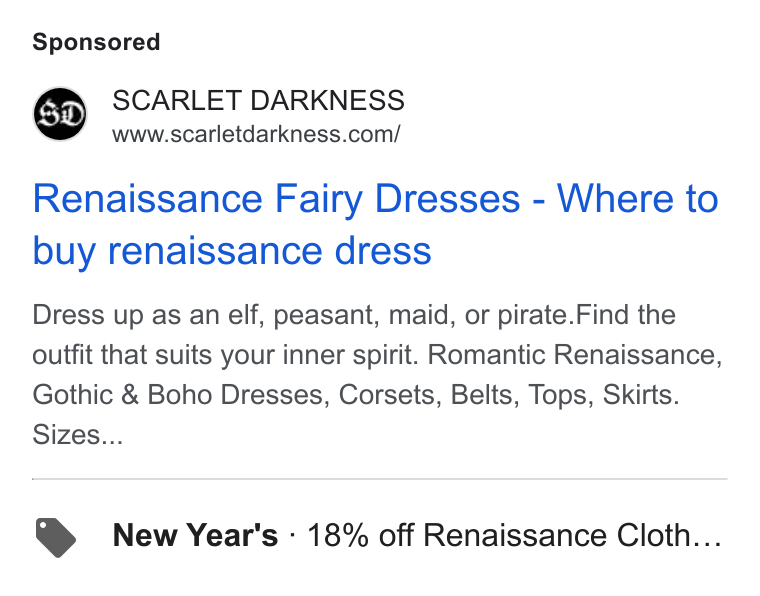Click the 'Romantic Renaissance' description text
The height and width of the screenshot is (596, 760).
click(x=575, y=354)
